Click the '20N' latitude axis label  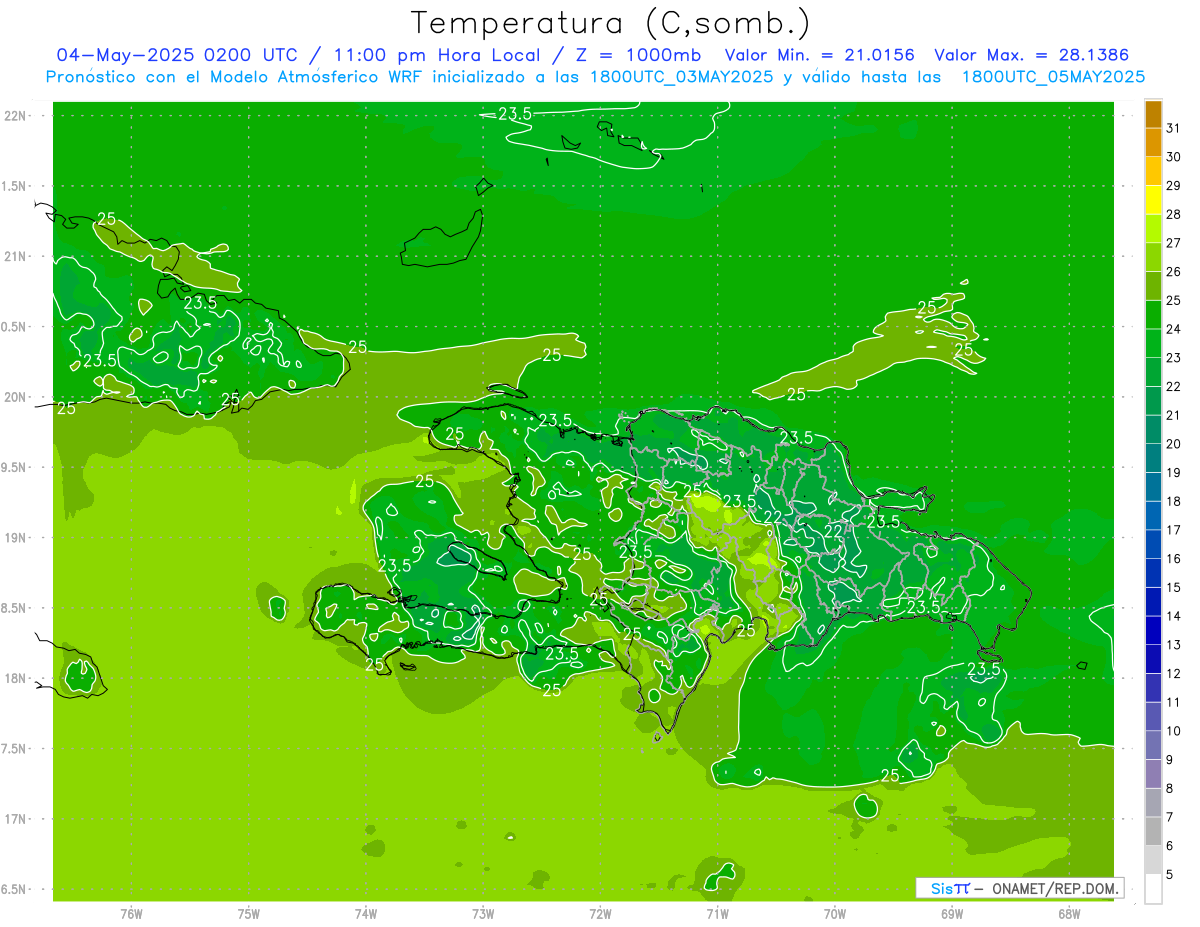14,397
